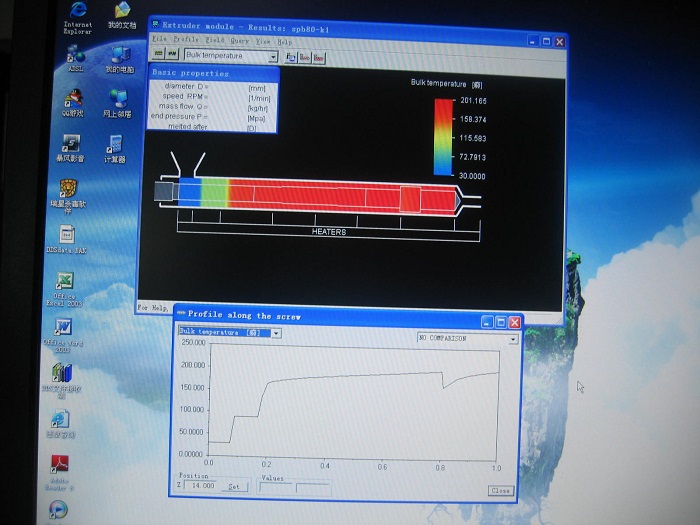This screenshot has width=700, height=525.
Task: Open Internet Explorer desktop icon
Action: (x=78, y=18)
